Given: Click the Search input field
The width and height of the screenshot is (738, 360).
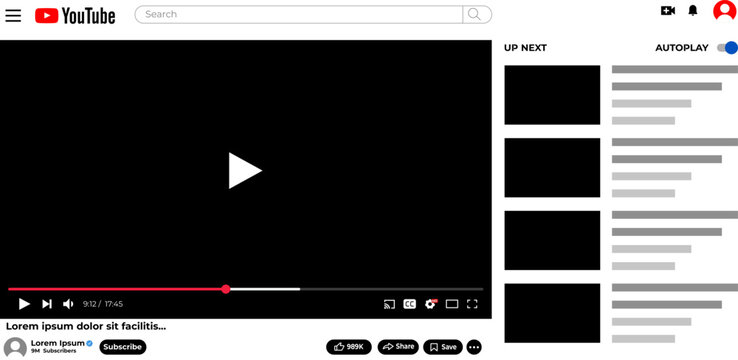Looking at the screenshot, I should pyautogui.click(x=299, y=15).
